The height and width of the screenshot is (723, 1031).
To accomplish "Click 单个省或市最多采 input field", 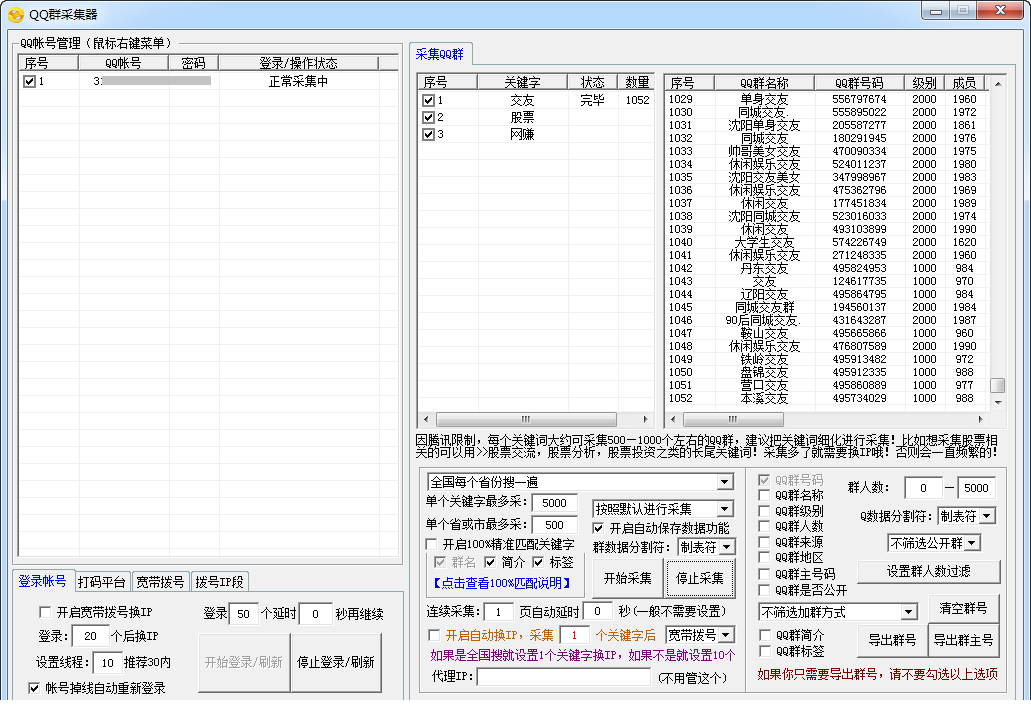I will pyautogui.click(x=554, y=525).
